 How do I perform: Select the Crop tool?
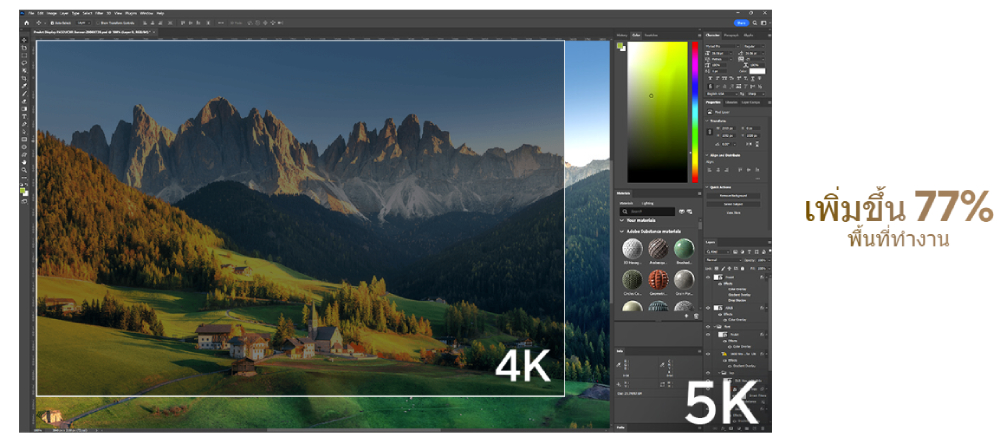[x=24, y=78]
